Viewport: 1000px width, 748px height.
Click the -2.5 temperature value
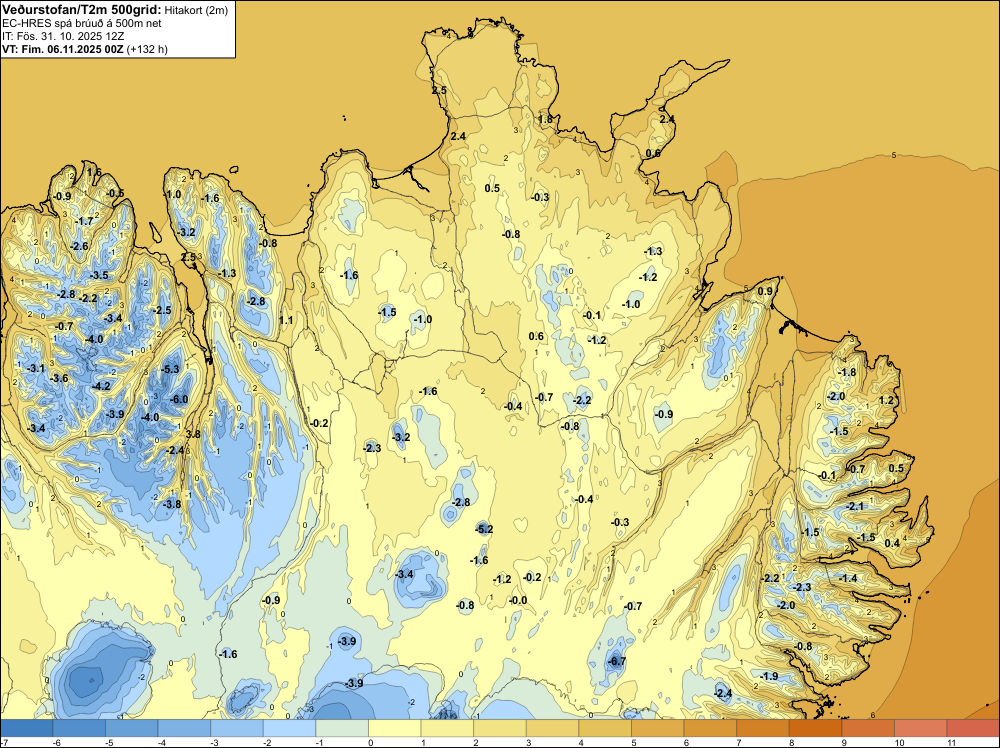(163, 311)
